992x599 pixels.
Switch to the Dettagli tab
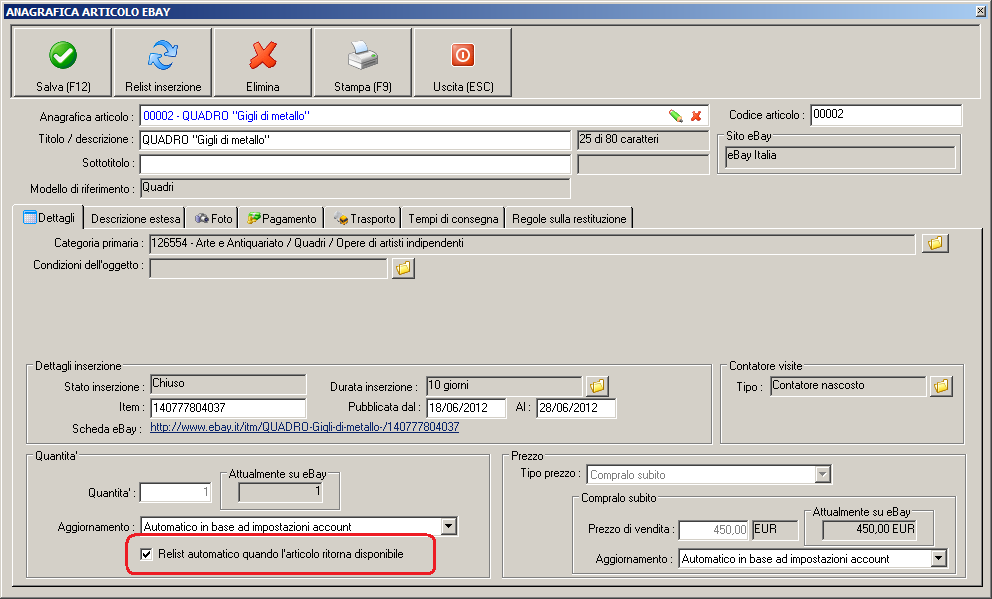click(49, 218)
